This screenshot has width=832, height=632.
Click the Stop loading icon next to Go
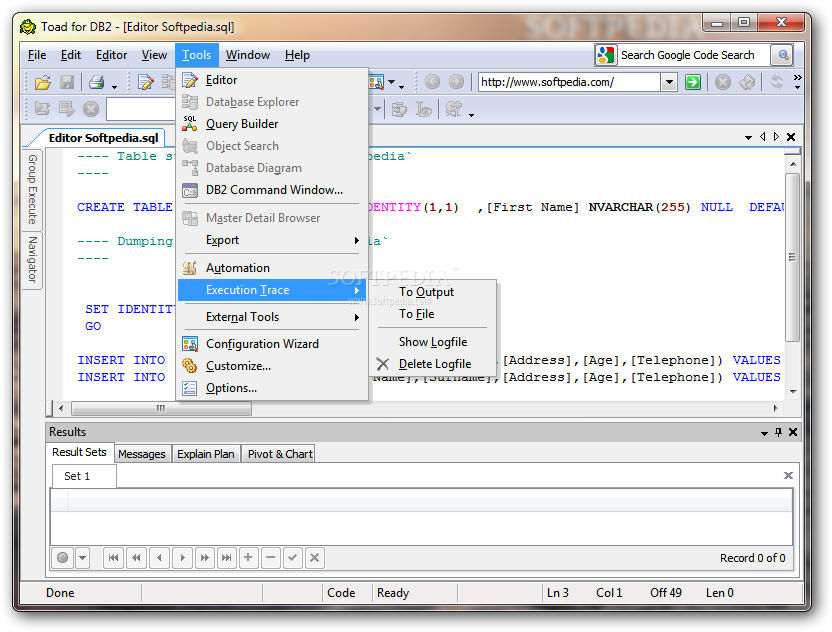pyautogui.click(x=723, y=82)
